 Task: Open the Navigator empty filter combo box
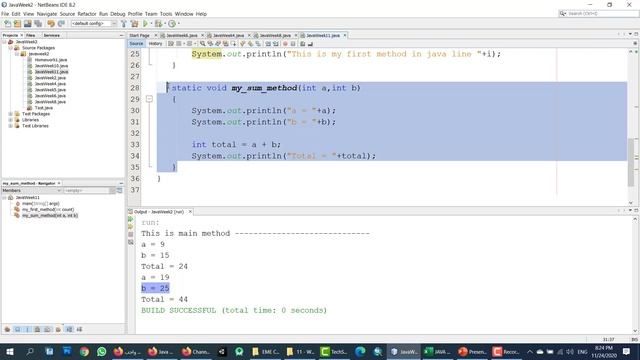pos(89,191)
